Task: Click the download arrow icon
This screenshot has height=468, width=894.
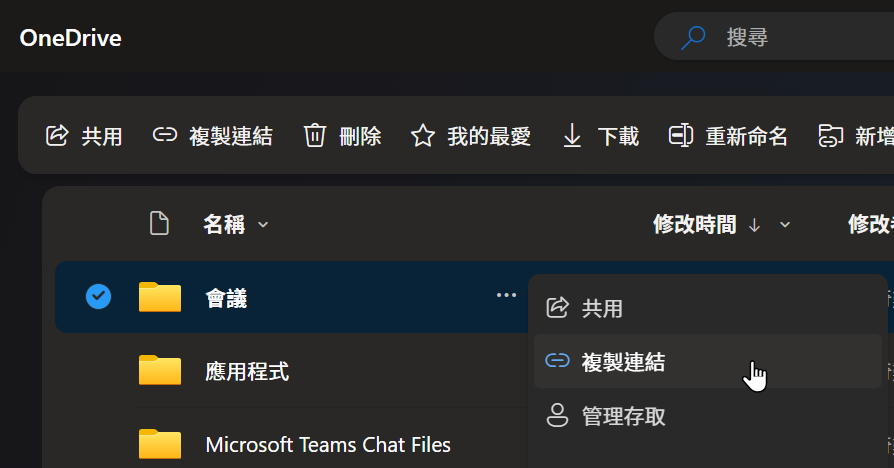Action: 572,136
